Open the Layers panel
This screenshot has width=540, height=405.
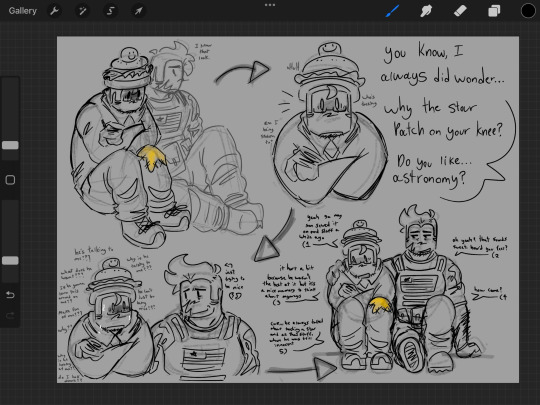click(x=494, y=11)
